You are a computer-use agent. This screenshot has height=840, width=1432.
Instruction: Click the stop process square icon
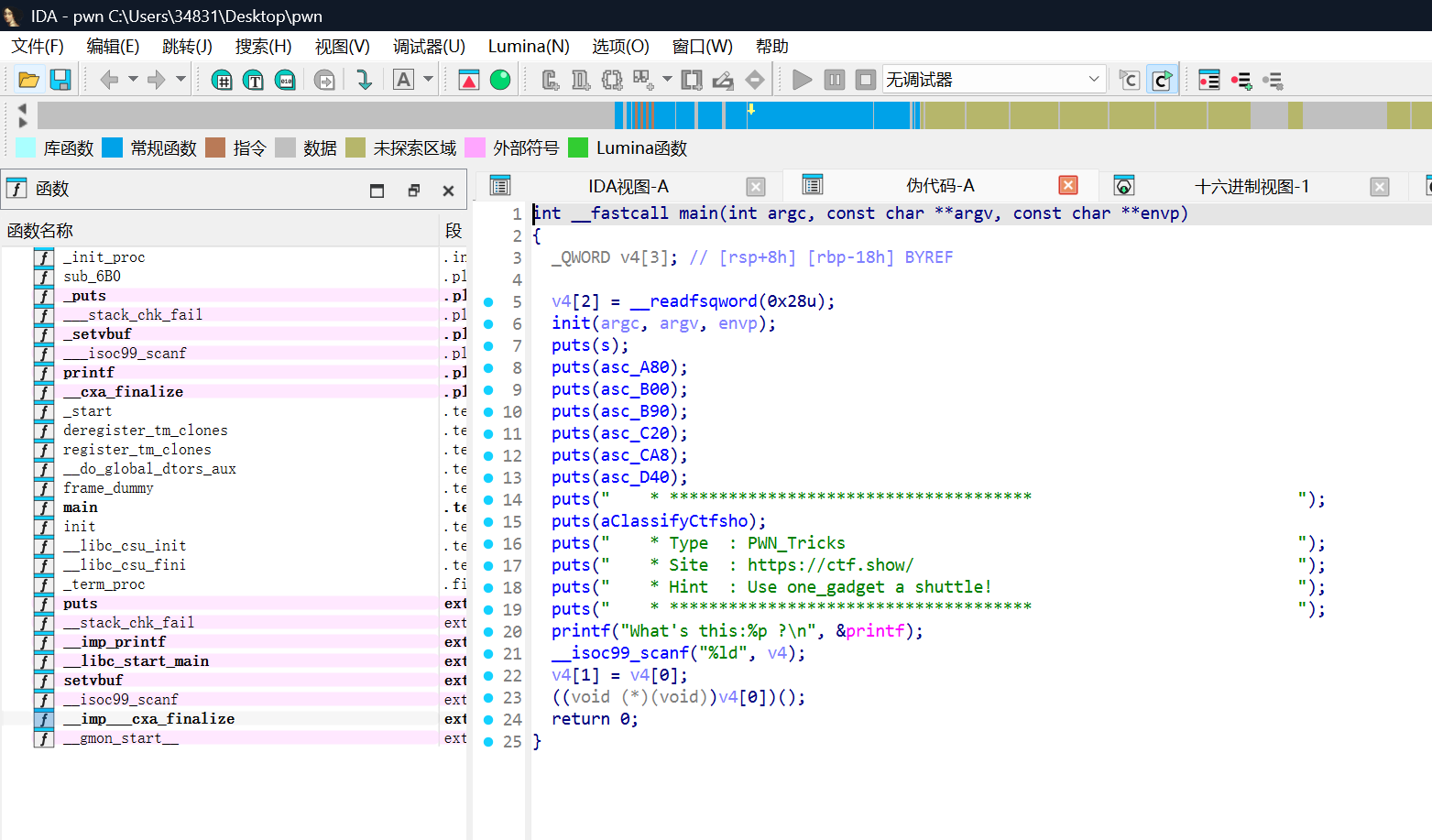[866, 80]
